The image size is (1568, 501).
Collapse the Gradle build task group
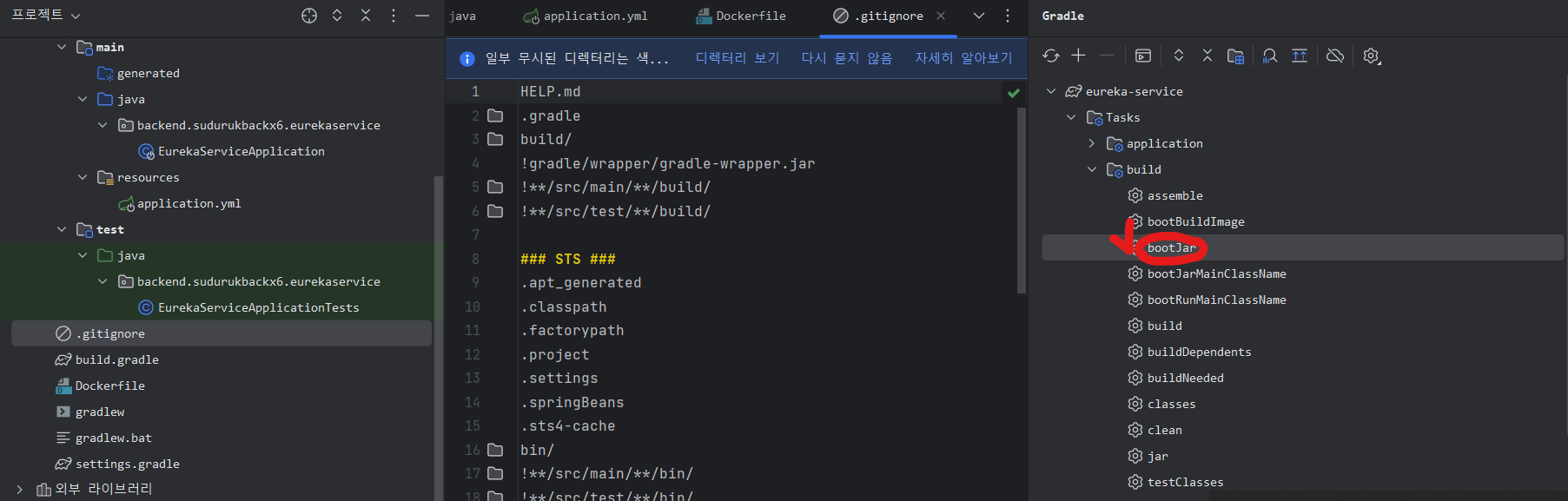point(1092,169)
